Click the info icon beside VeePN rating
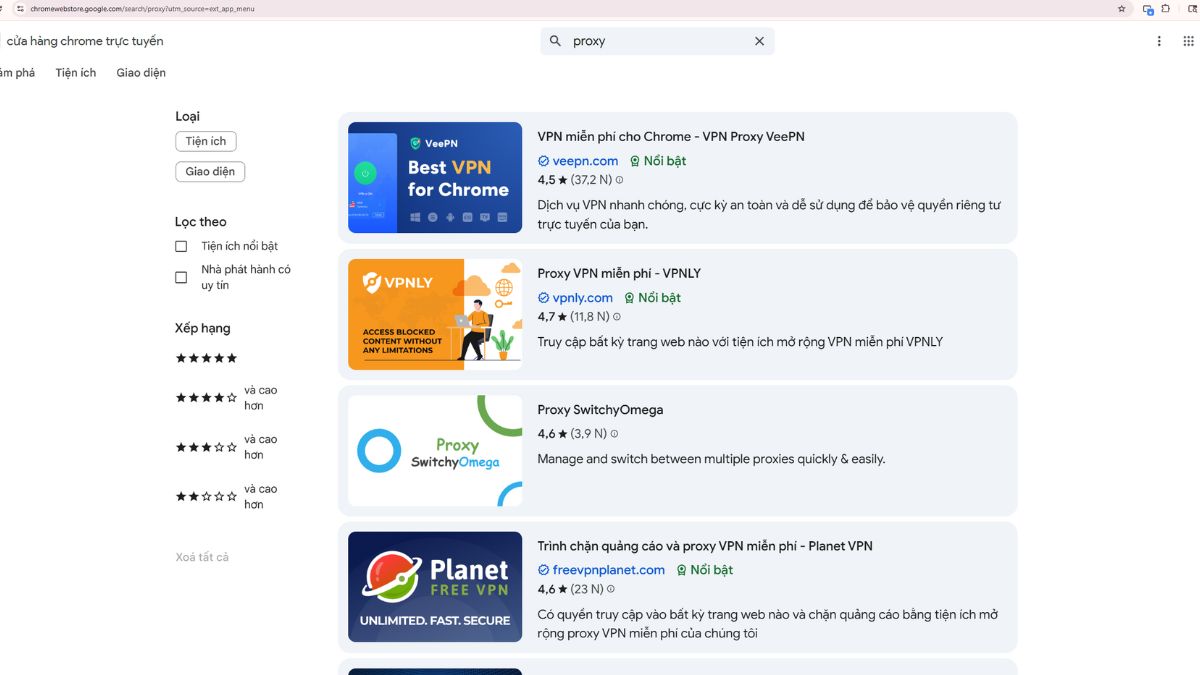Screen dimensions: 1200x675 tap(619, 180)
